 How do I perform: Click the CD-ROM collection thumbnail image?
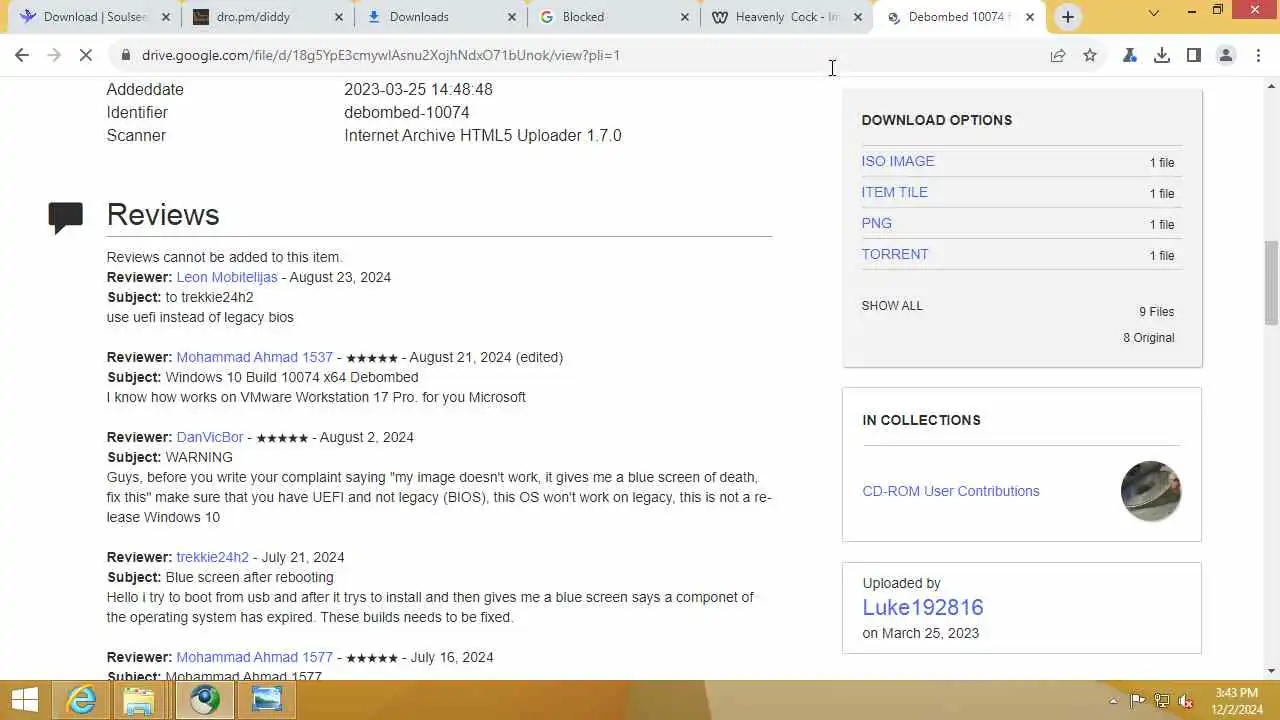click(x=1151, y=491)
